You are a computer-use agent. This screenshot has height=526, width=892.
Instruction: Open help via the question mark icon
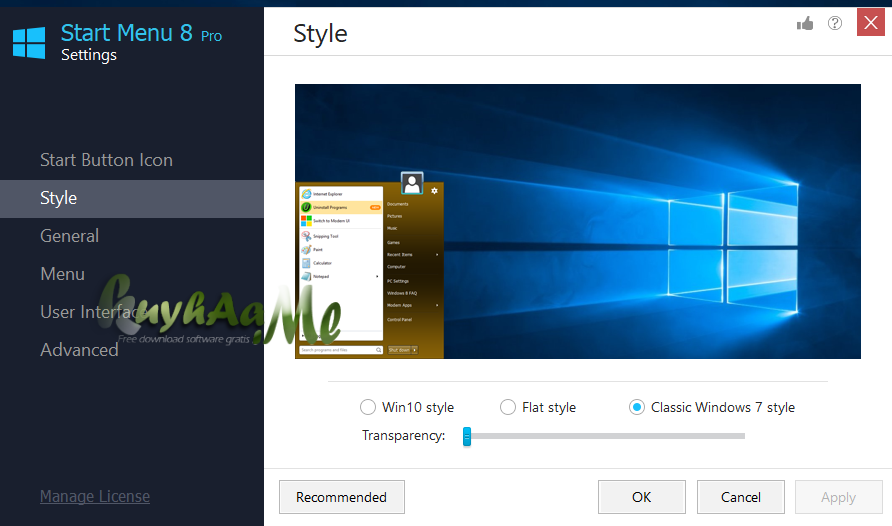pyautogui.click(x=835, y=23)
